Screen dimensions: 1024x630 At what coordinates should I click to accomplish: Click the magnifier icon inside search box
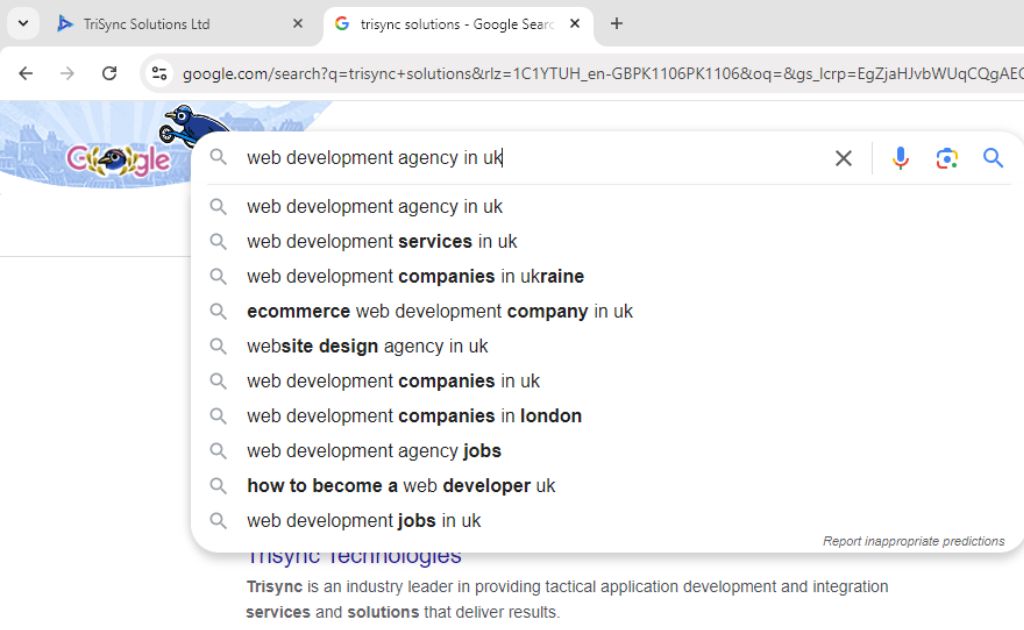(x=218, y=157)
